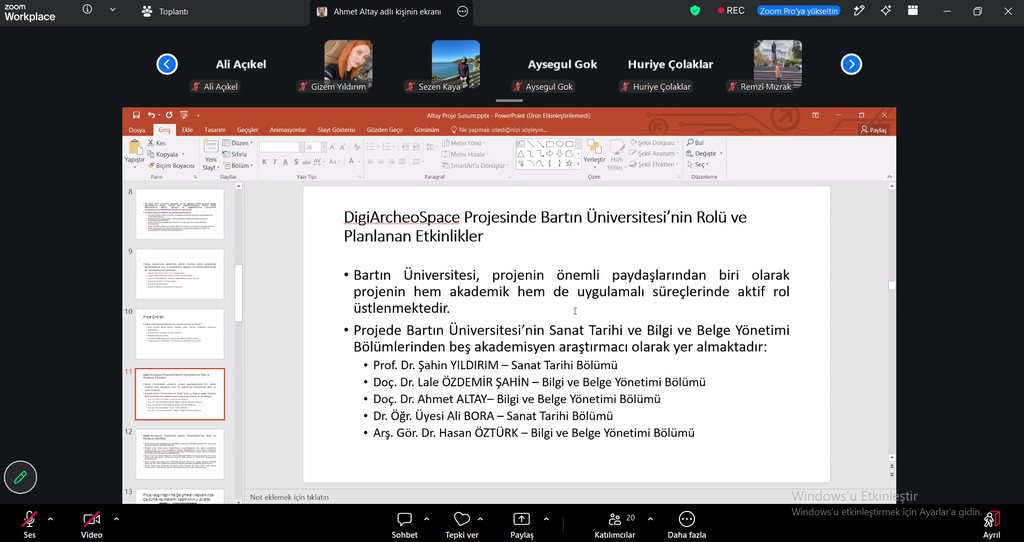This screenshot has width=1024, height=542.
Task: Open the Bölüm section dropdown
Action: pyautogui.click(x=238, y=166)
